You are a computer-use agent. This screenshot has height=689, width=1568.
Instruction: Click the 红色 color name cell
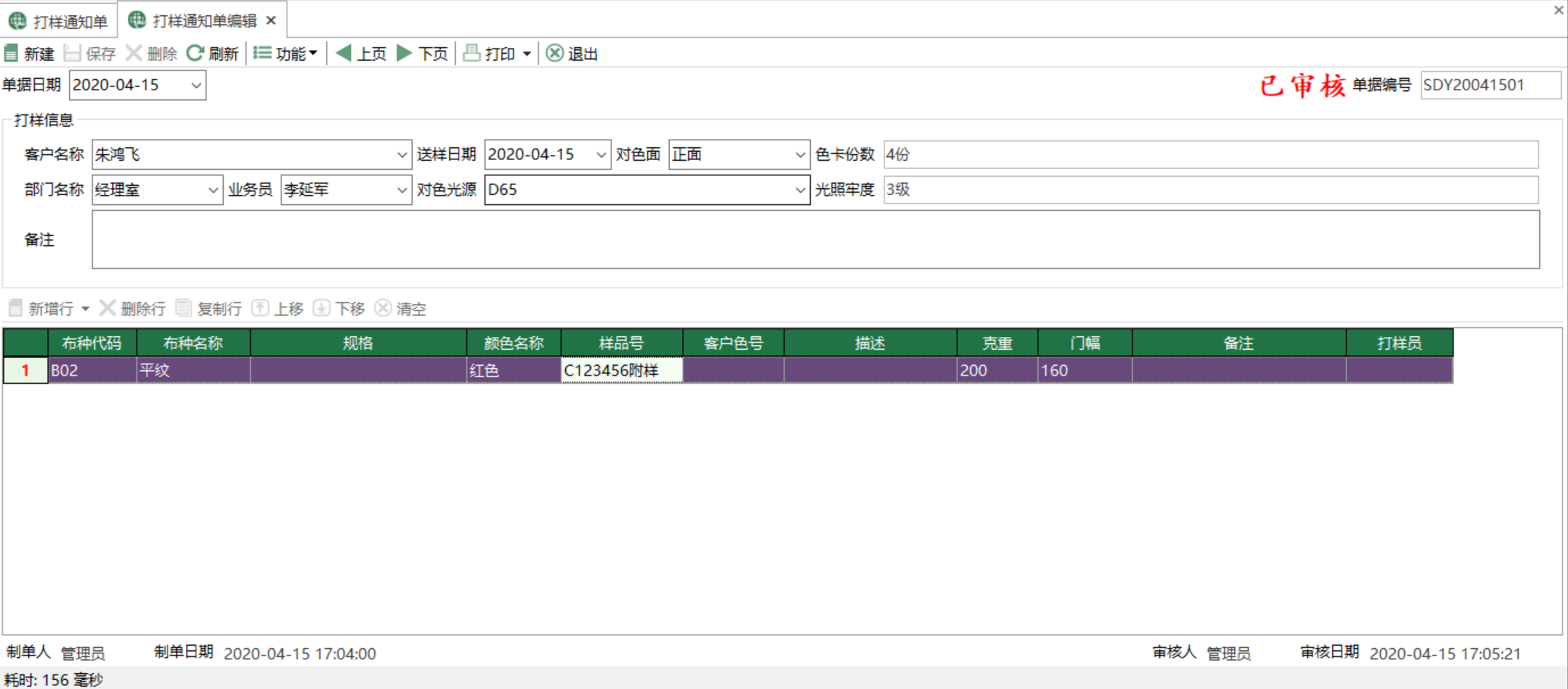click(x=514, y=370)
